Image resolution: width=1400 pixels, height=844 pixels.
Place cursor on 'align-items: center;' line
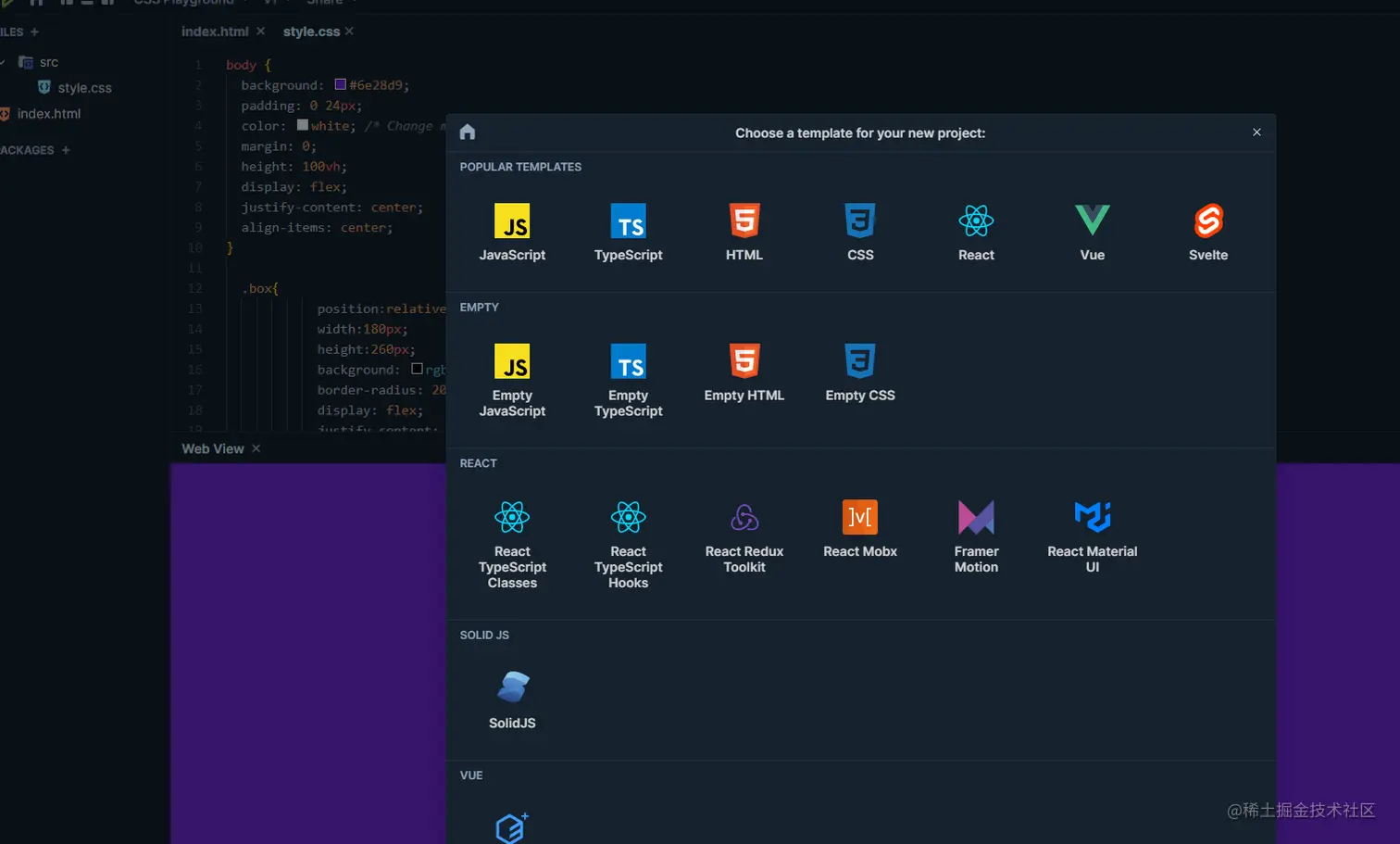317,228
